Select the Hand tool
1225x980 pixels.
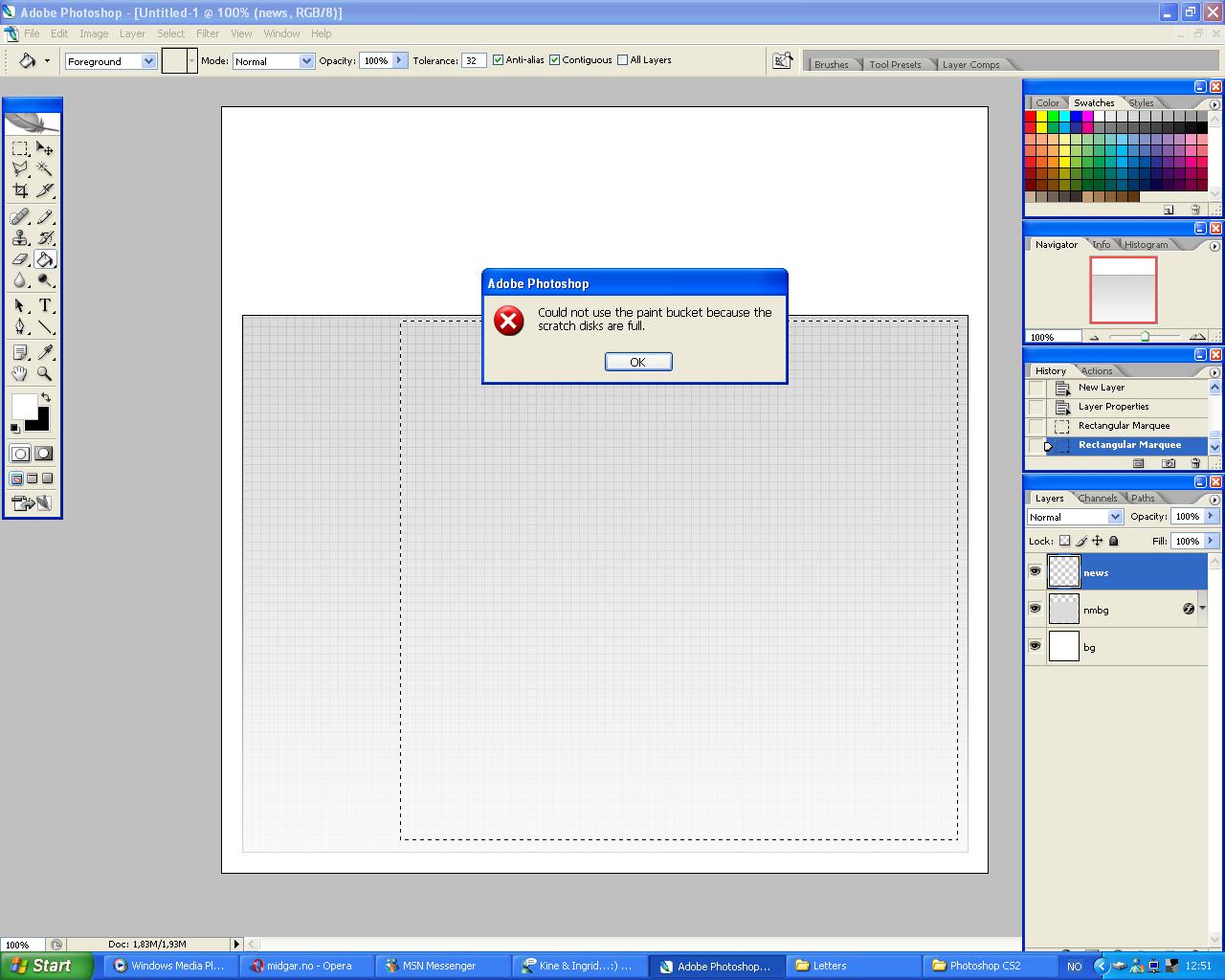20,374
